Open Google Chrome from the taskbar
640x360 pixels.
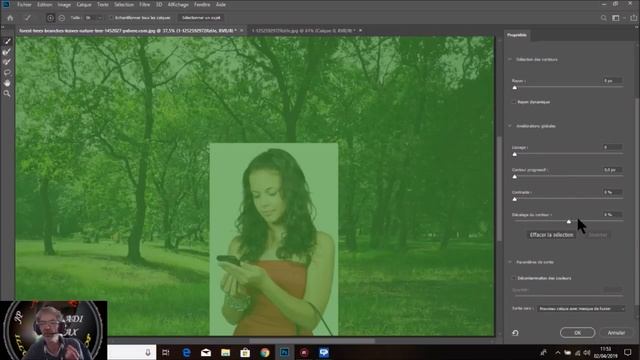click(265, 353)
